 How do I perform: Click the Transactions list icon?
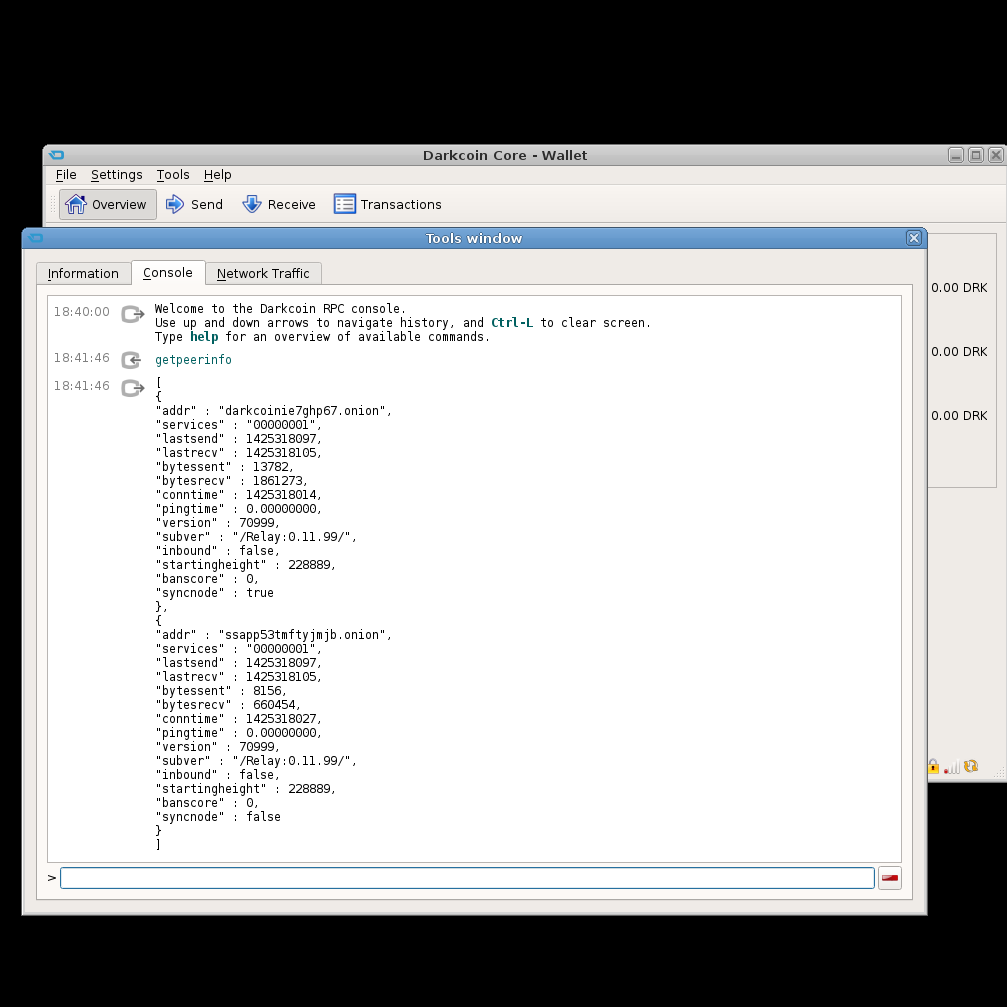coord(345,204)
